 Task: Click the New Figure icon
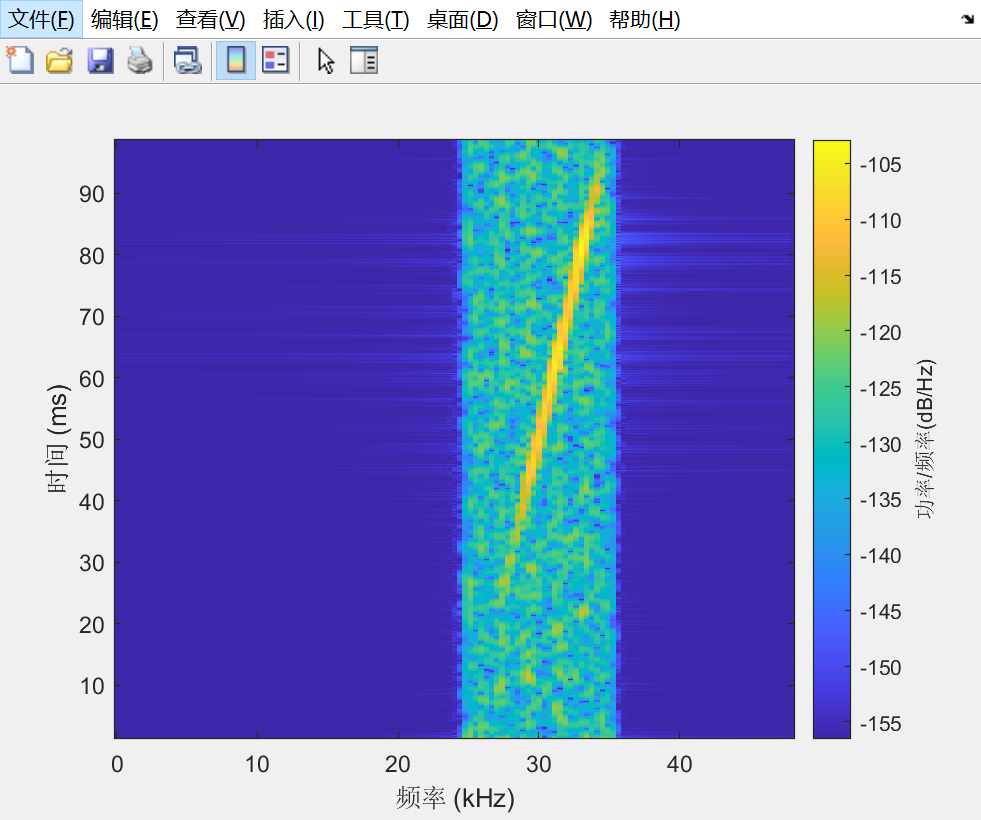click(20, 61)
